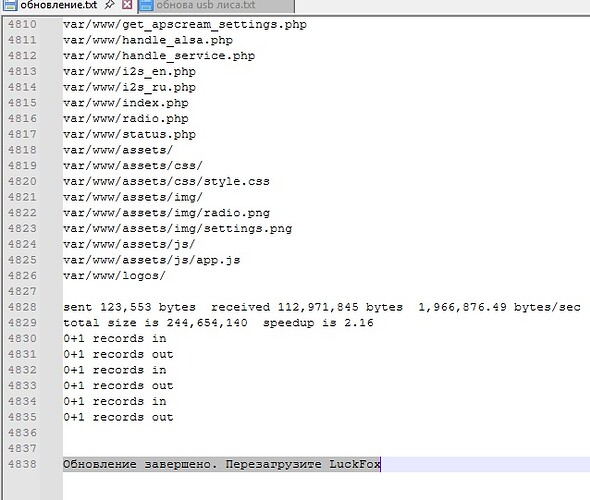Viewport: 590px width, 500px height.
Task: Click empty line 4836 in the editor
Action: tap(326, 433)
